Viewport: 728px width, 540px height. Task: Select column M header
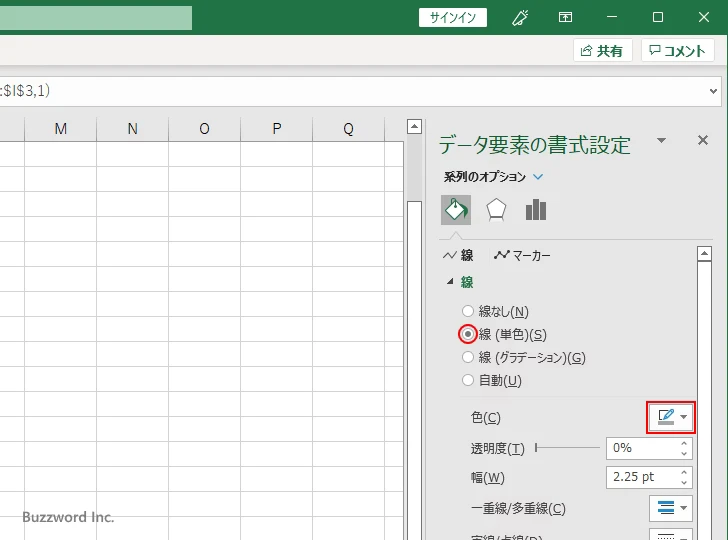click(x=60, y=129)
